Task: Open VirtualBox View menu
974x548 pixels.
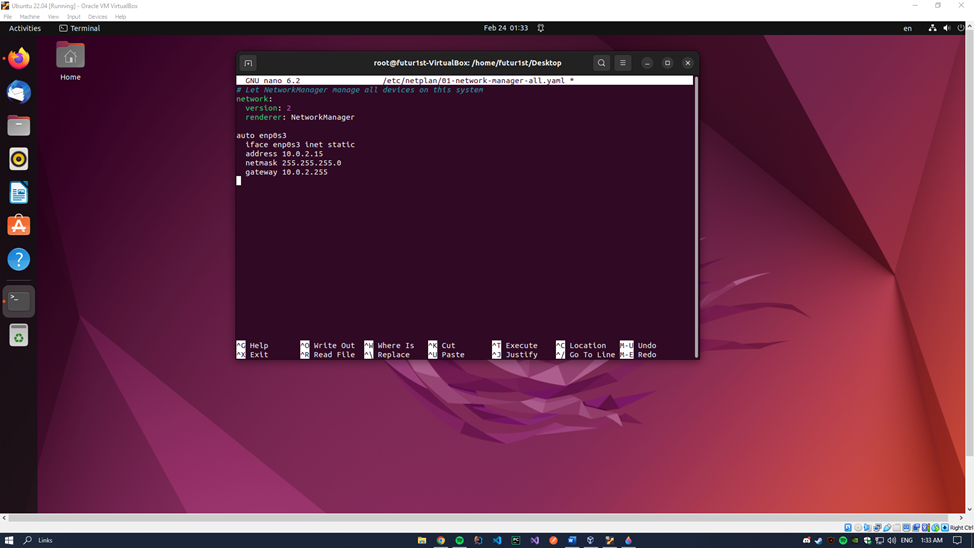Action: point(53,17)
